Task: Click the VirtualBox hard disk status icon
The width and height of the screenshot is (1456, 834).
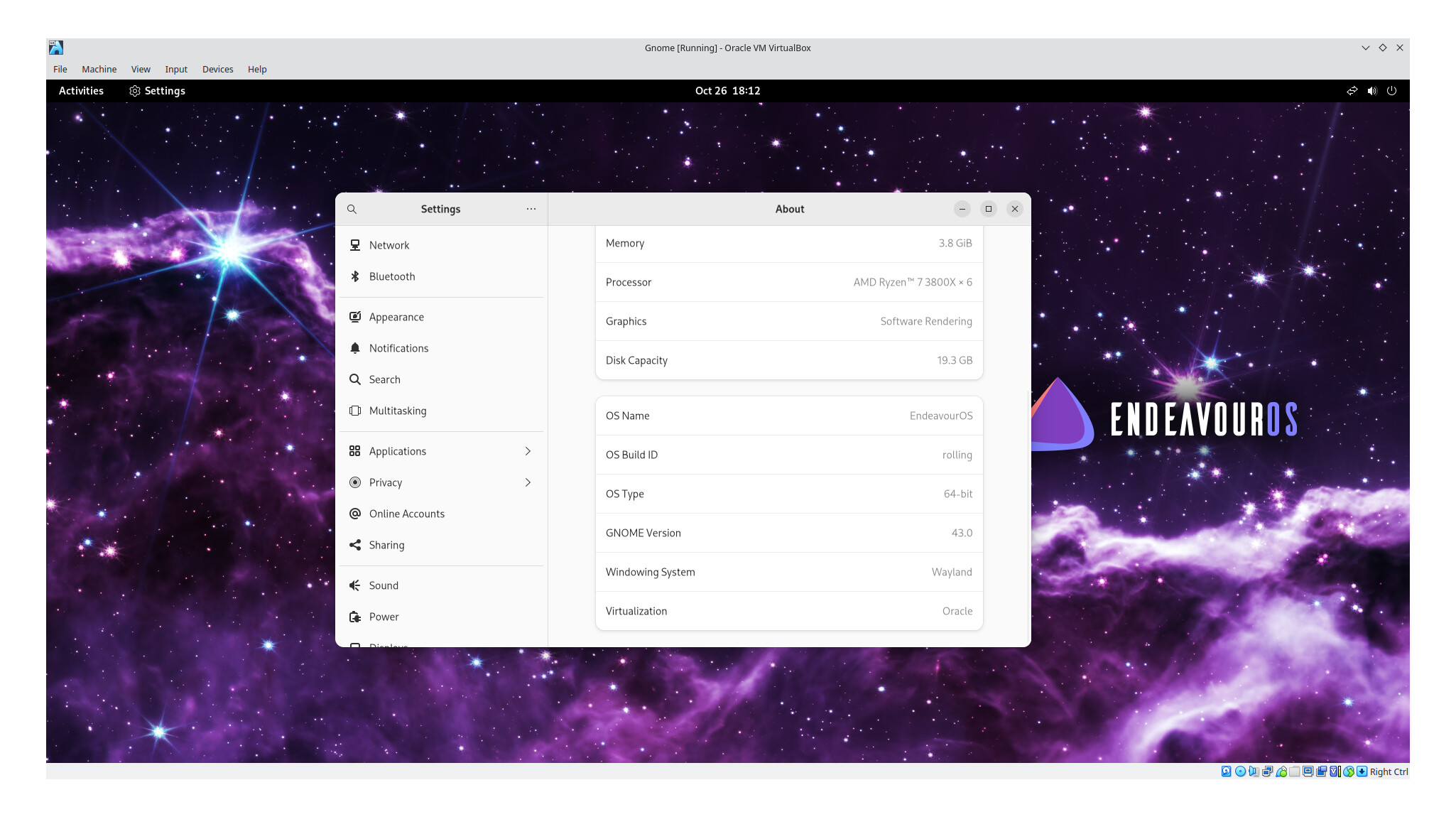Action: 1226,771
